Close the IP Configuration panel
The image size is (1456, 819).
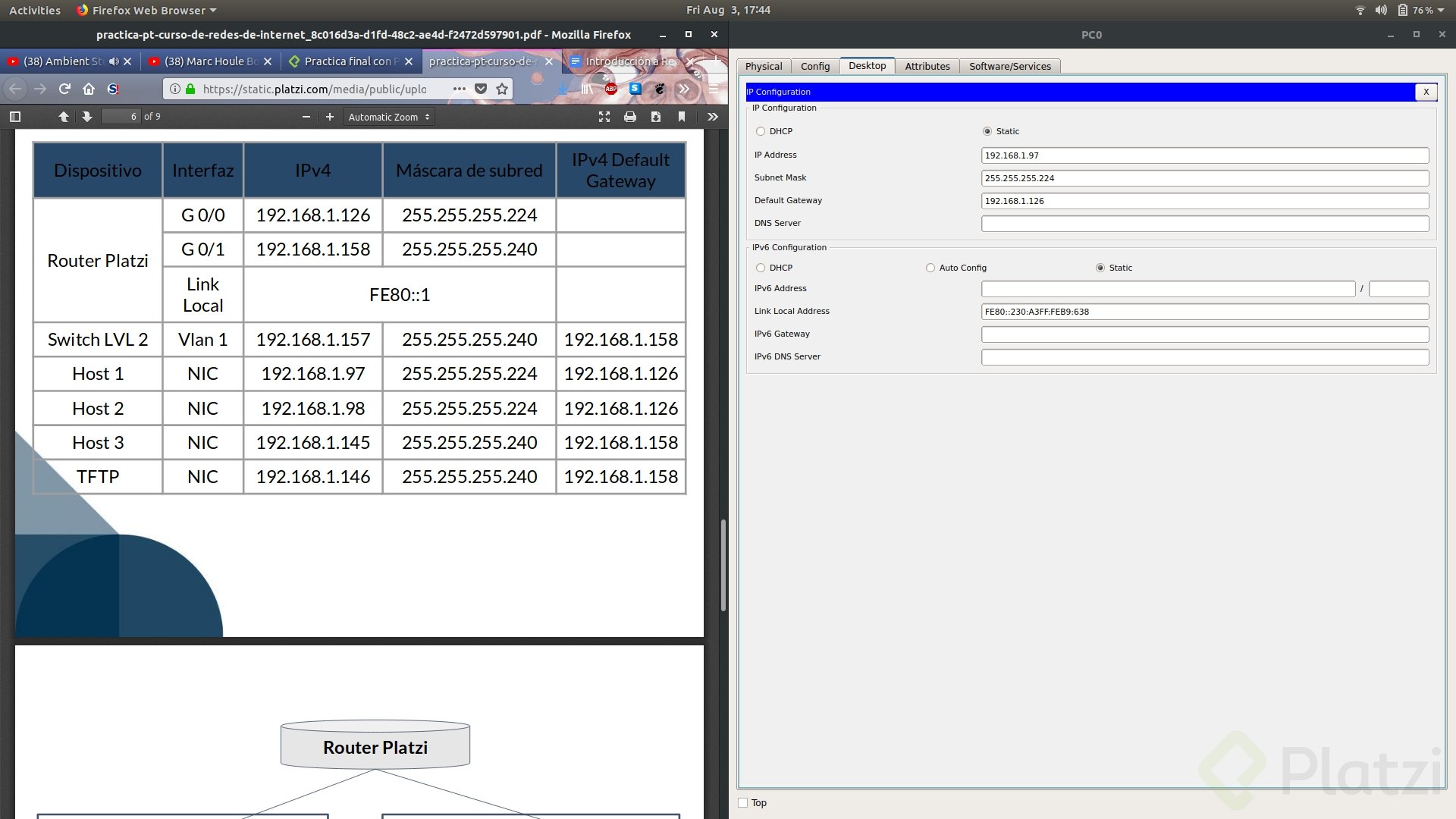point(1426,92)
